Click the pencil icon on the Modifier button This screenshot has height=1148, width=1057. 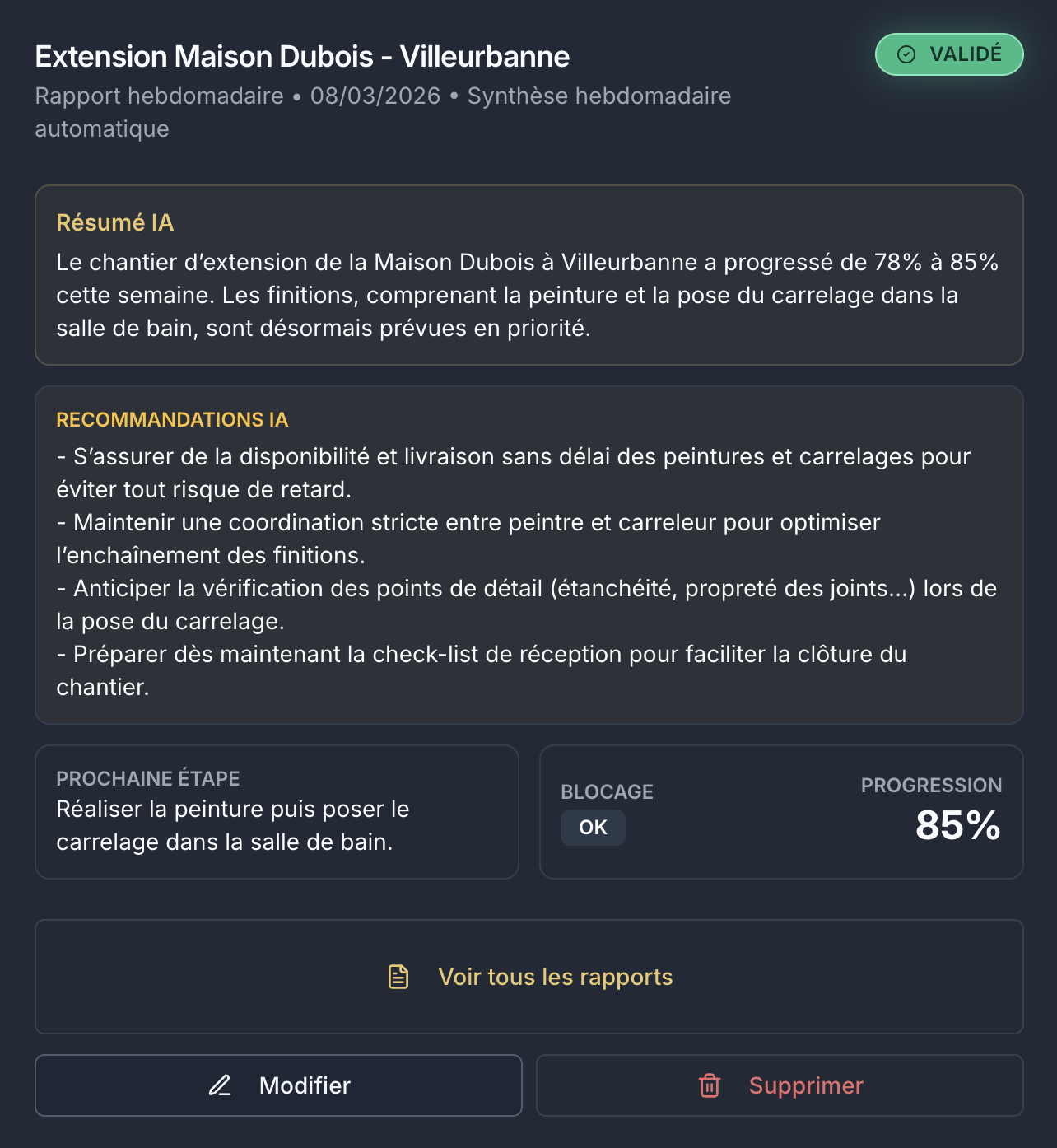pos(220,1085)
